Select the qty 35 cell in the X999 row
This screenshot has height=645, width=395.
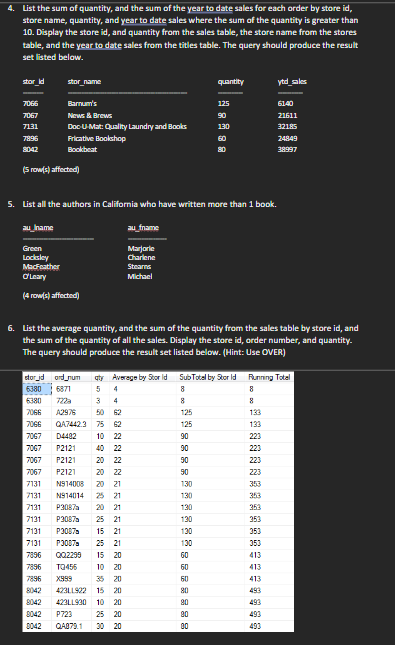coord(100,579)
